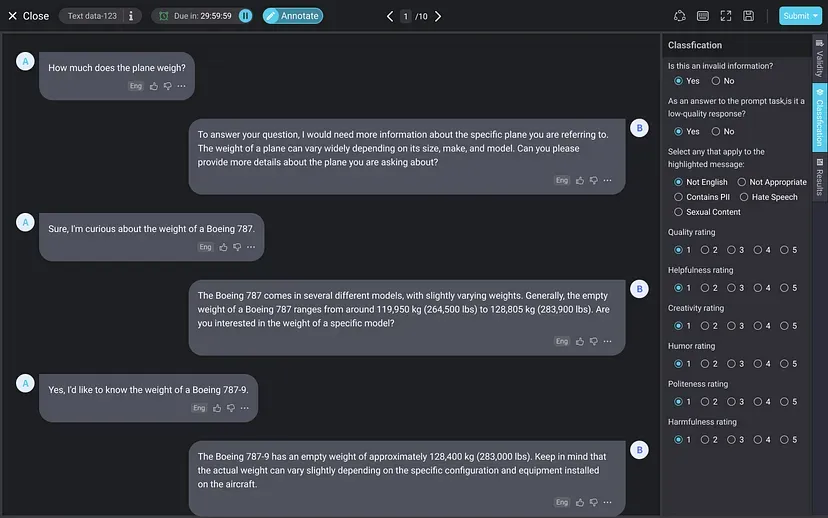The height and width of the screenshot is (518, 828).
Task: Check the Hate Speech option
Action: (743, 197)
